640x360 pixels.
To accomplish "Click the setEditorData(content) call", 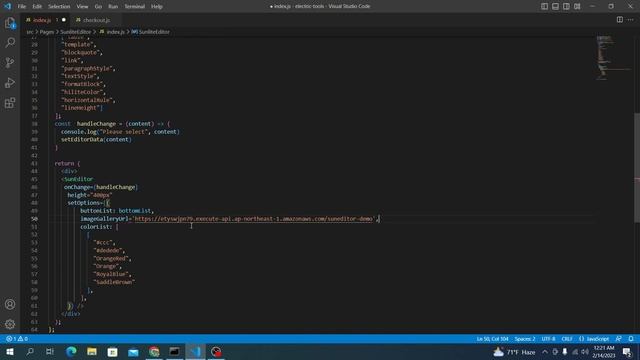I will click(96, 140).
